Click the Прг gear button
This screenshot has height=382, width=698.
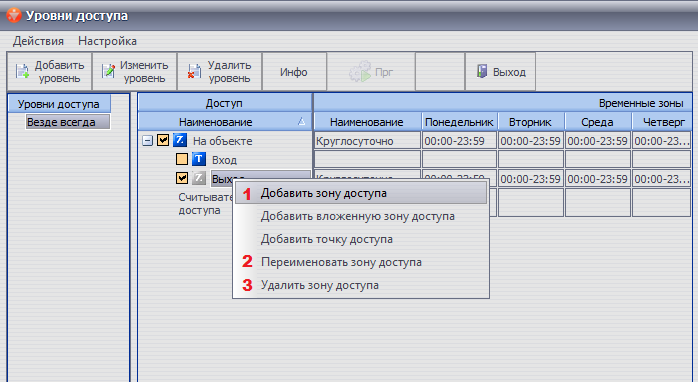(371, 72)
